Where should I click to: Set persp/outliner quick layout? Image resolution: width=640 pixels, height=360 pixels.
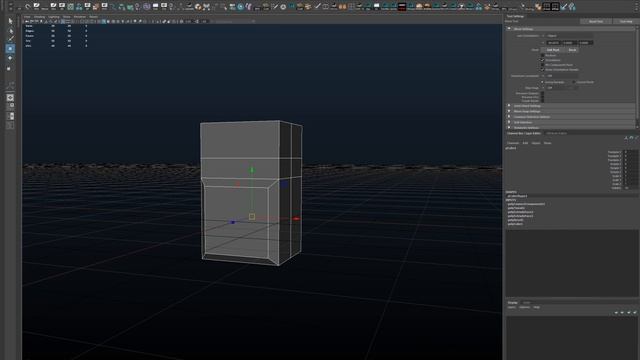[10, 116]
